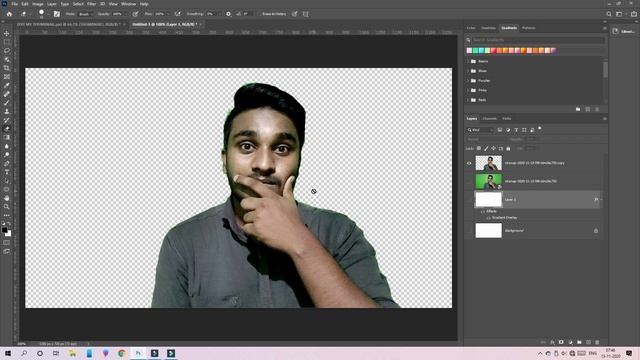Filter layers by pixel icon

pos(500,130)
